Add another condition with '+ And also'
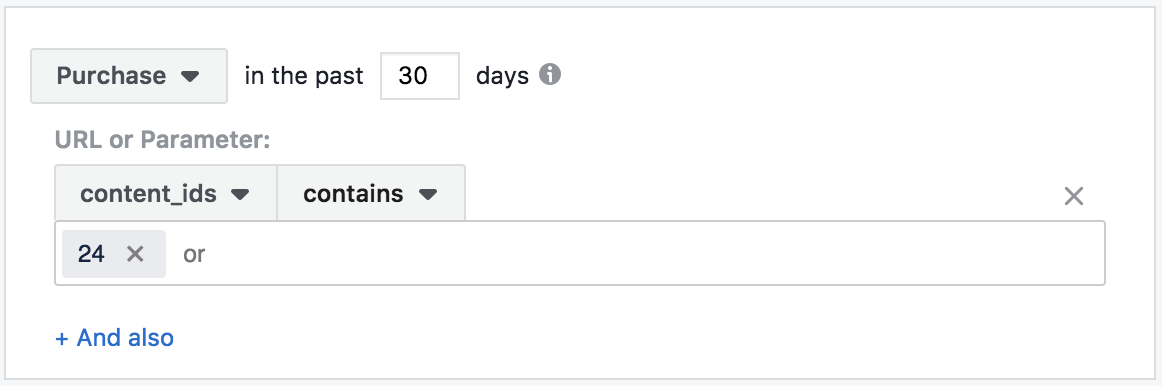Viewport: 1162px width, 386px height. click(x=115, y=338)
